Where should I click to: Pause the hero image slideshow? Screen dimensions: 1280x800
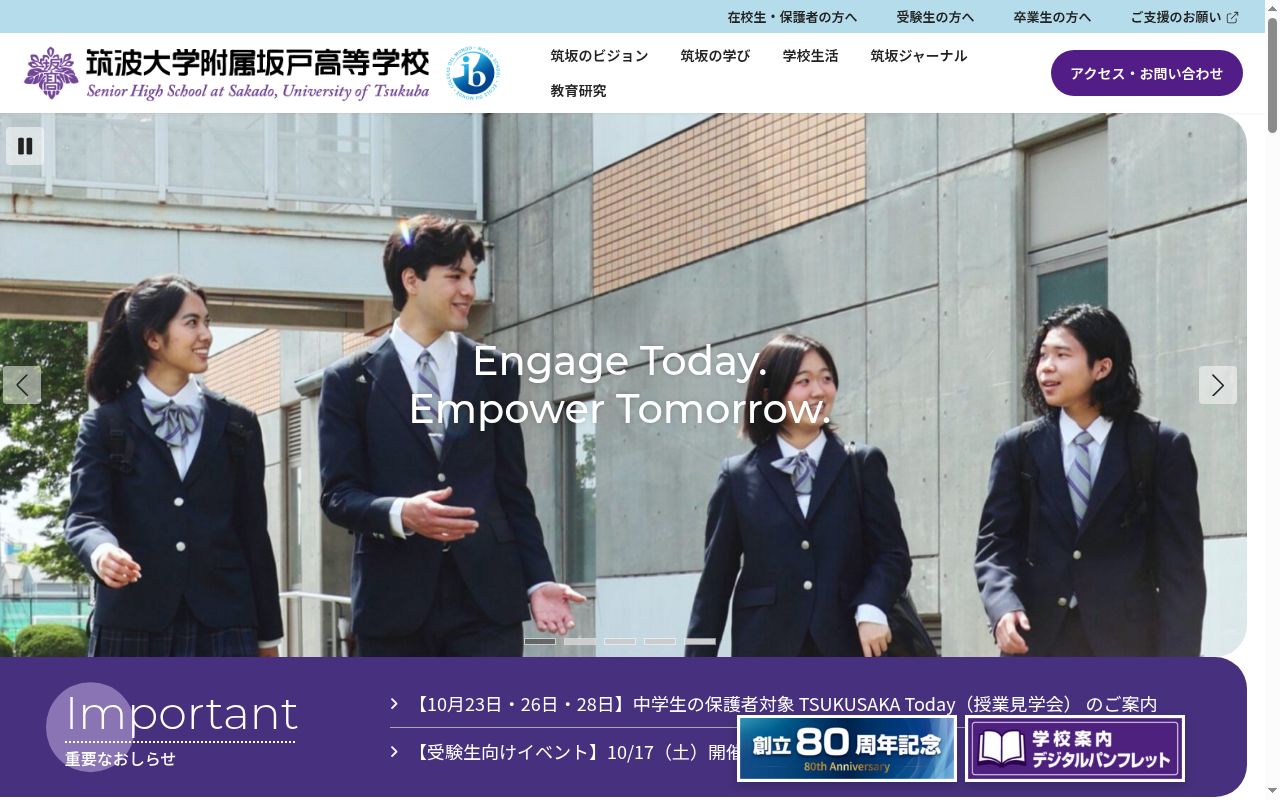click(x=25, y=146)
